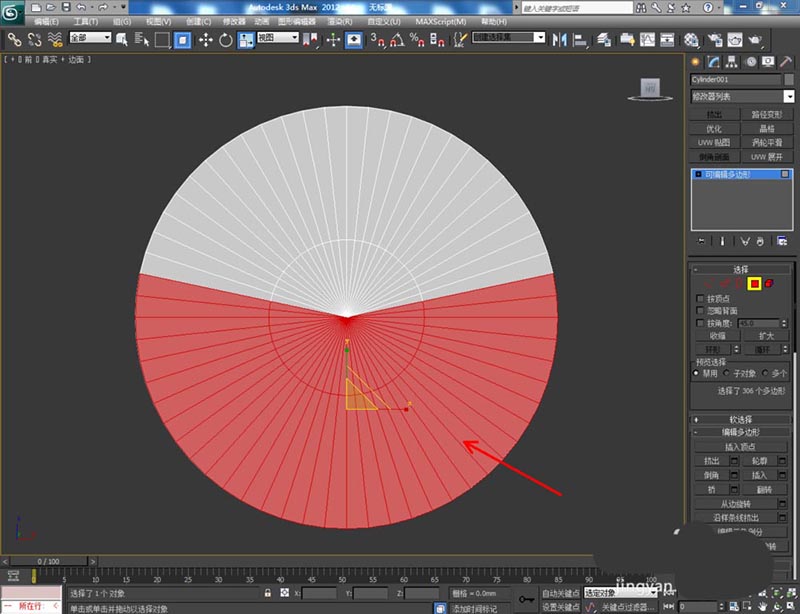Open the Utilities hammer panel icon
Image resolution: width=800 pixels, height=614 pixels.
tap(783, 62)
